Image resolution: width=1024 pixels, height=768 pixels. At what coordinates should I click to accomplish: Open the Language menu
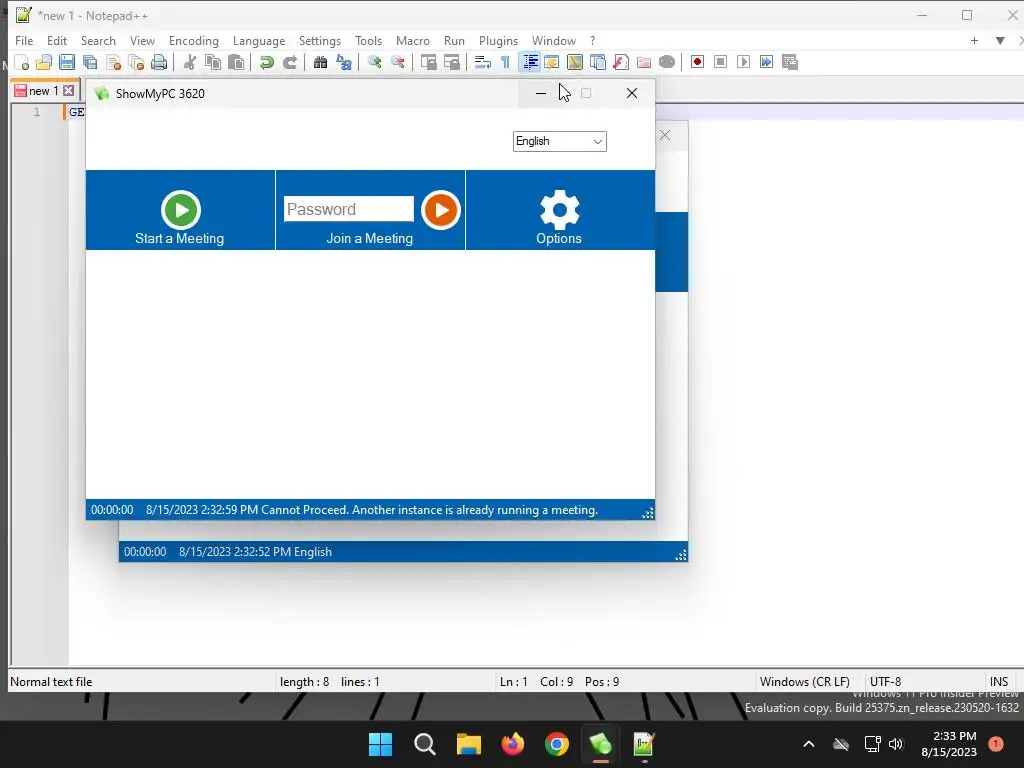259,40
